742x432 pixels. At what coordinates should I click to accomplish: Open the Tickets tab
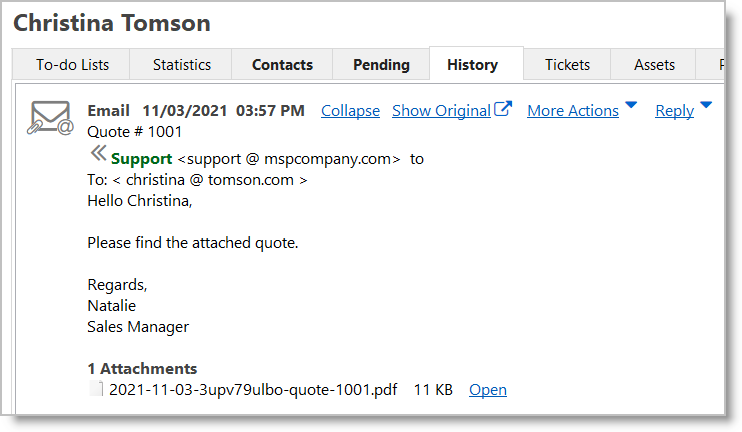coord(567,65)
